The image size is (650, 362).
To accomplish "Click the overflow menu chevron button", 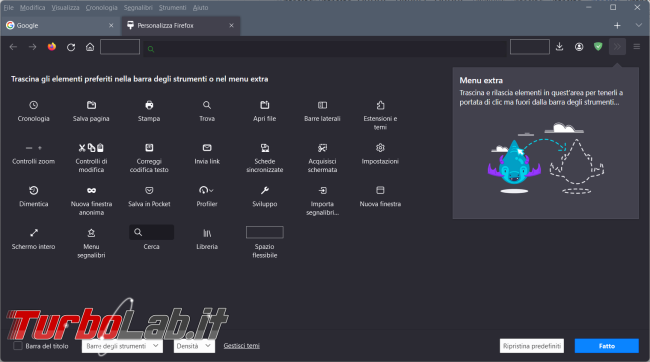I will coord(617,47).
